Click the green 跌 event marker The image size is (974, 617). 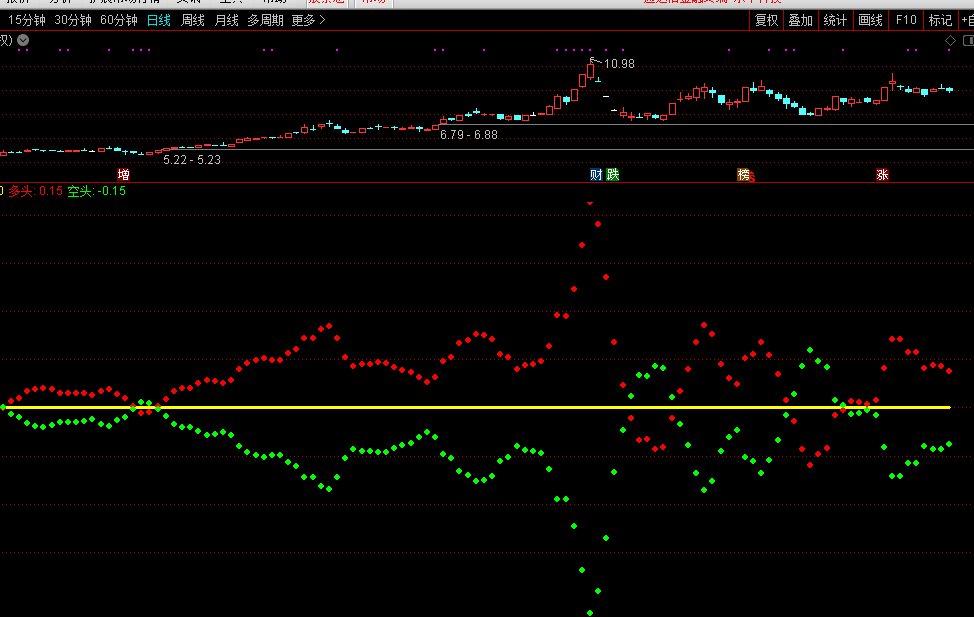click(612, 174)
